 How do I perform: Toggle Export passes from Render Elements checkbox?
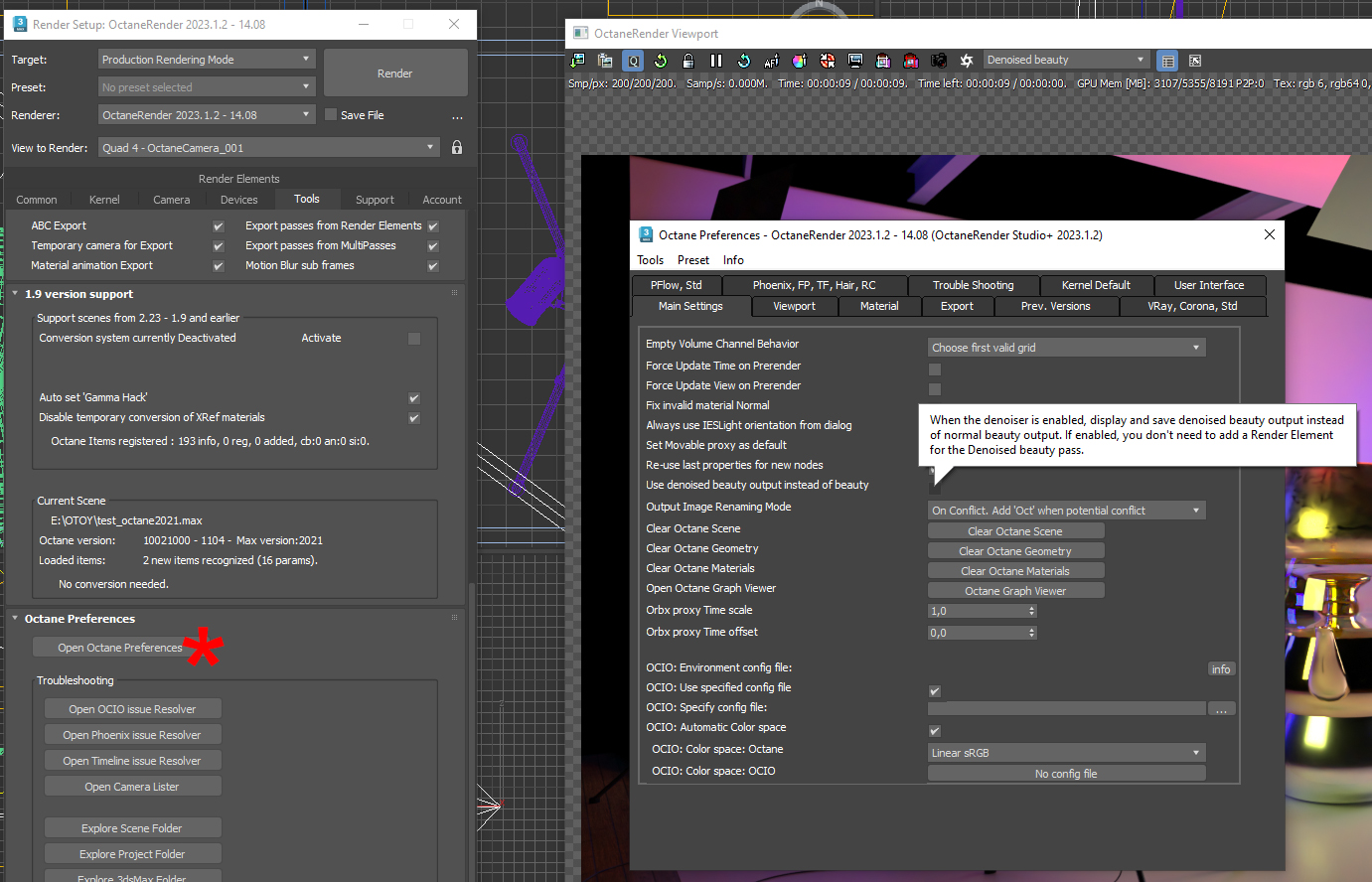[x=433, y=226]
